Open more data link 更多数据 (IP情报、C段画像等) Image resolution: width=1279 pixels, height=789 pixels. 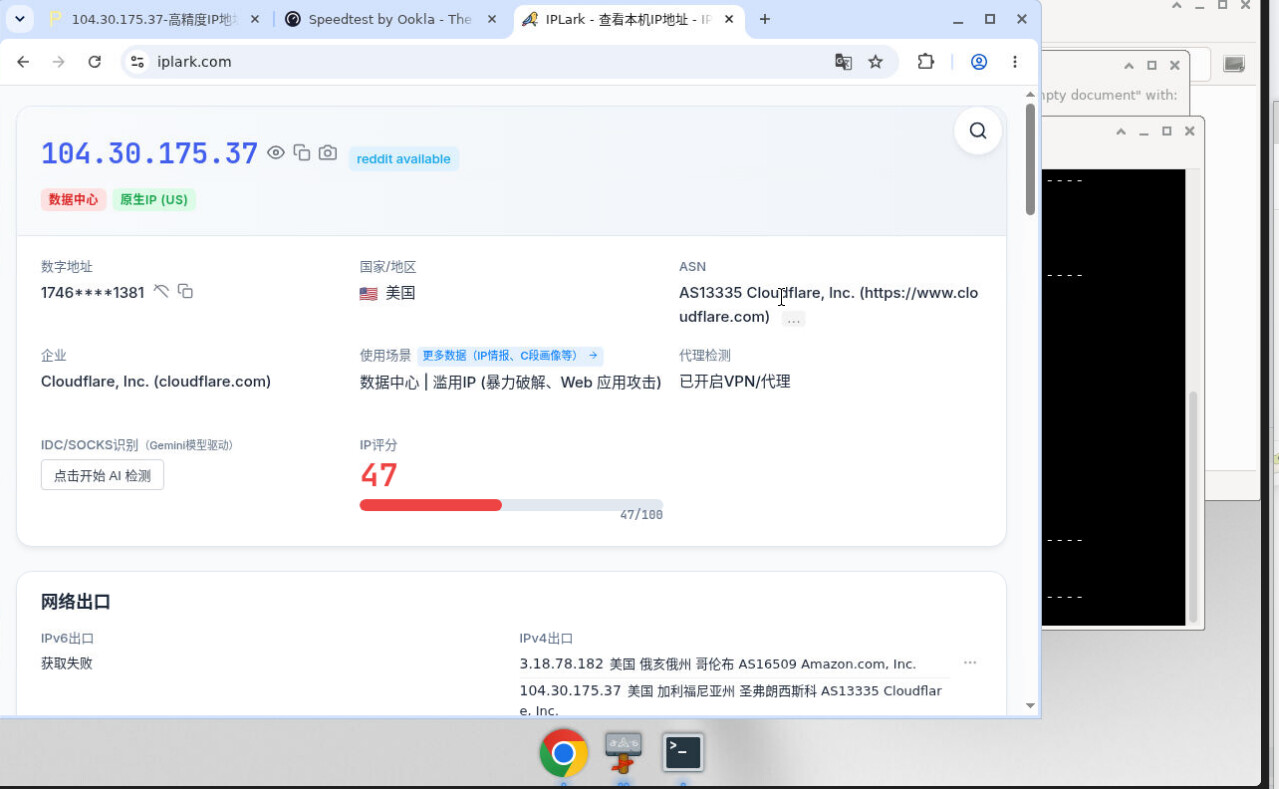point(510,355)
